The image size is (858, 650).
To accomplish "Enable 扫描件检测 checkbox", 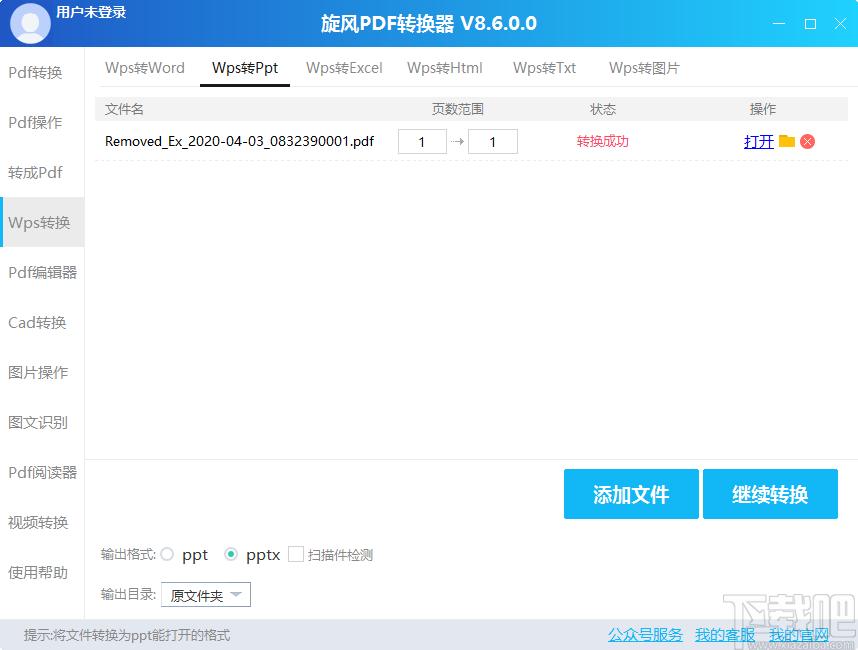I will pos(295,554).
